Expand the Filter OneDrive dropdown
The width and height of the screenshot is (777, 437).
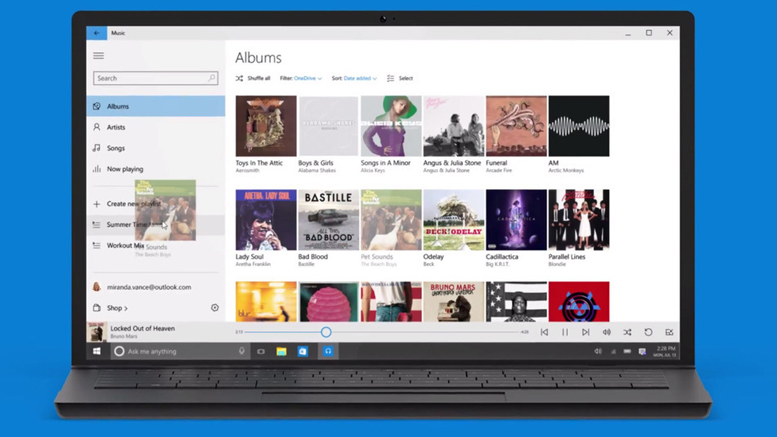(301, 78)
